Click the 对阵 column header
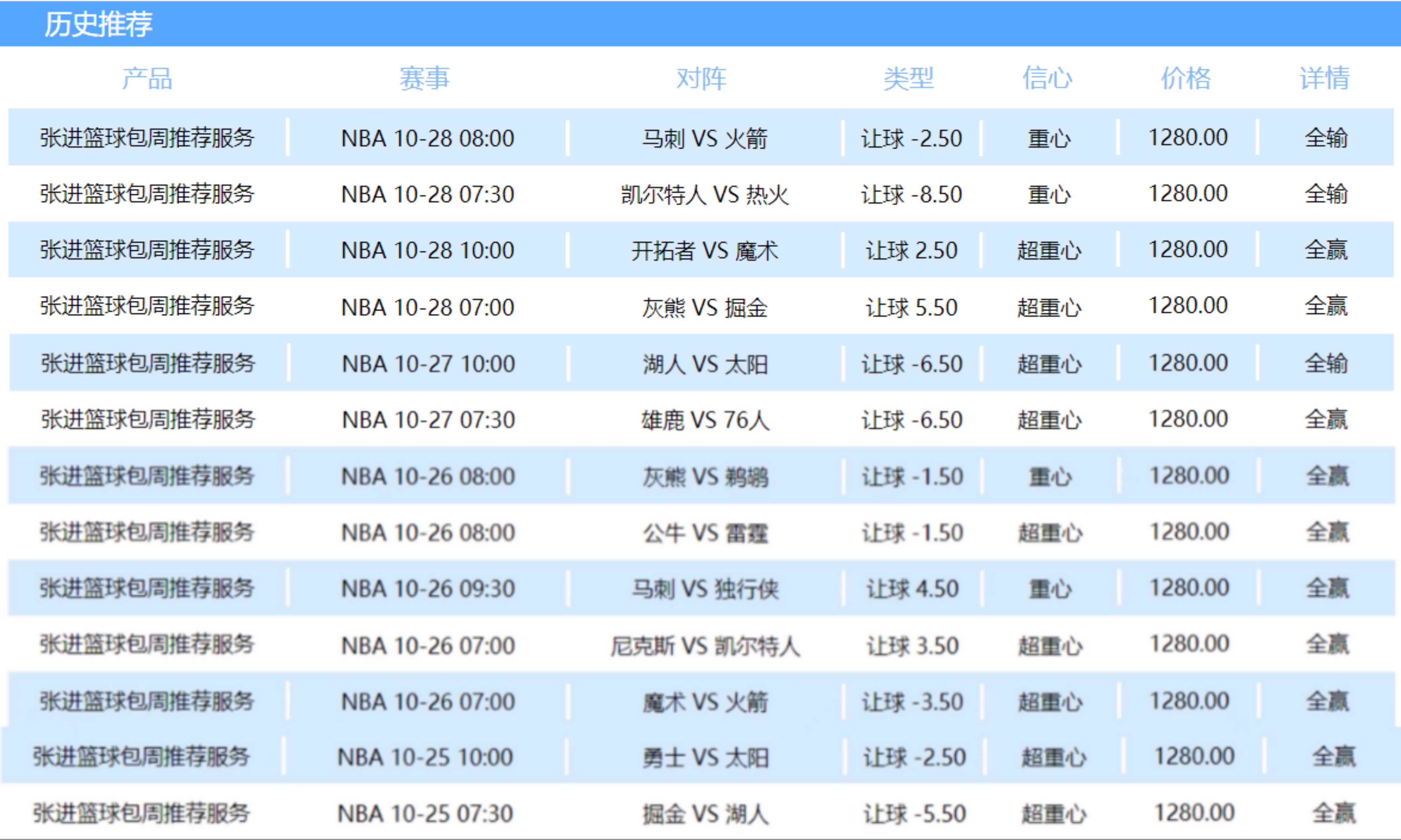This screenshot has width=1401, height=840. (702, 78)
